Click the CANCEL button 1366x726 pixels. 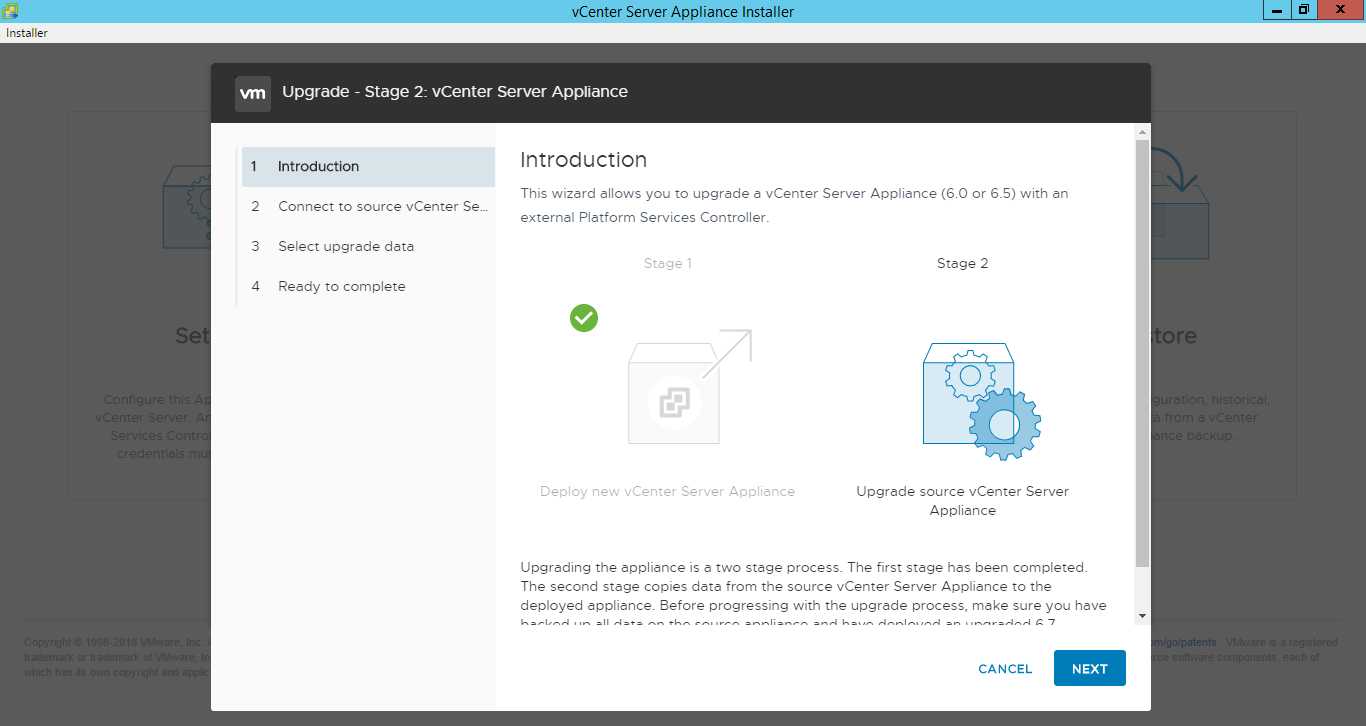(x=1004, y=668)
